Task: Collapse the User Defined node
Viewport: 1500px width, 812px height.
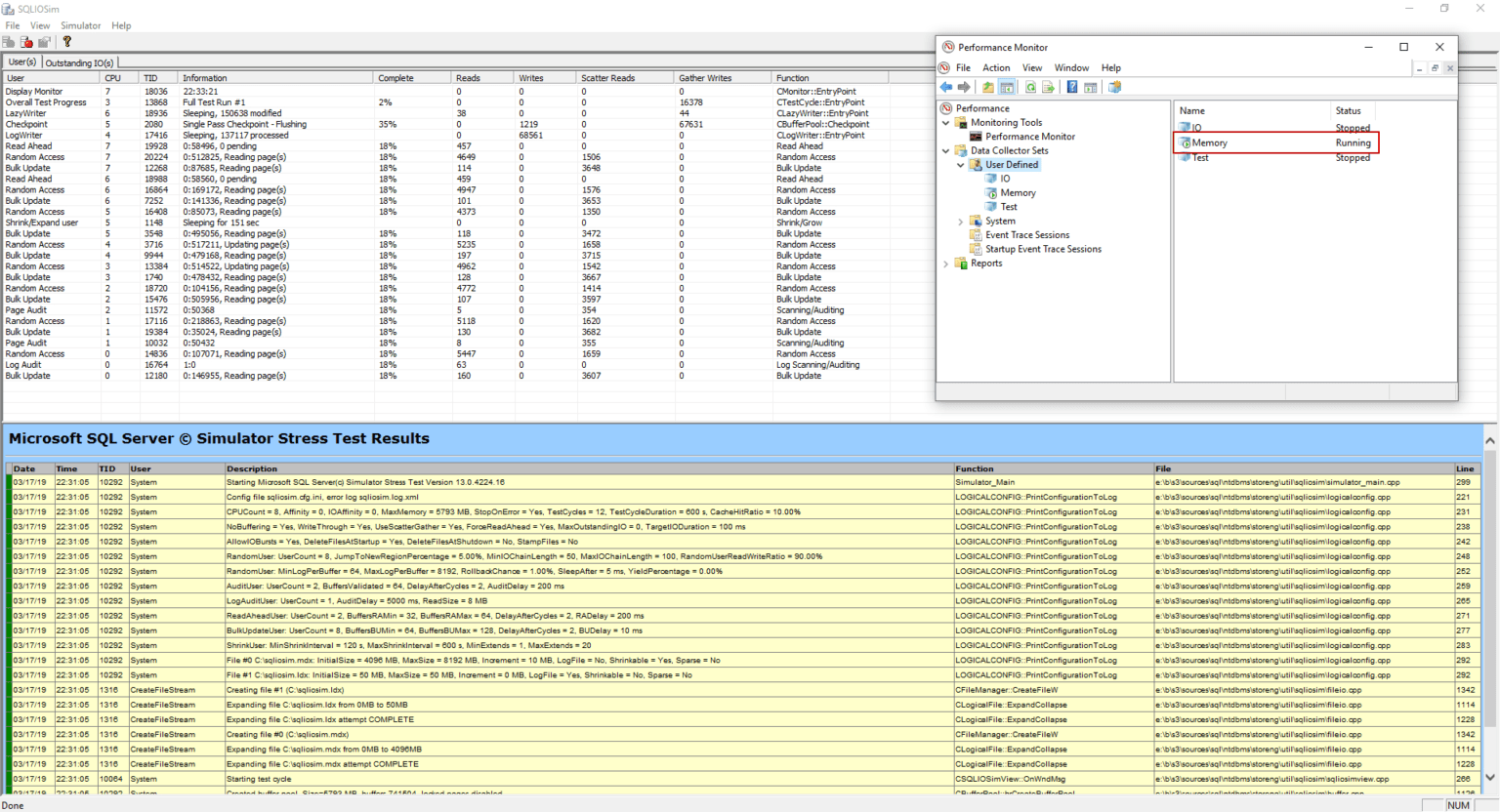Action: (x=959, y=164)
